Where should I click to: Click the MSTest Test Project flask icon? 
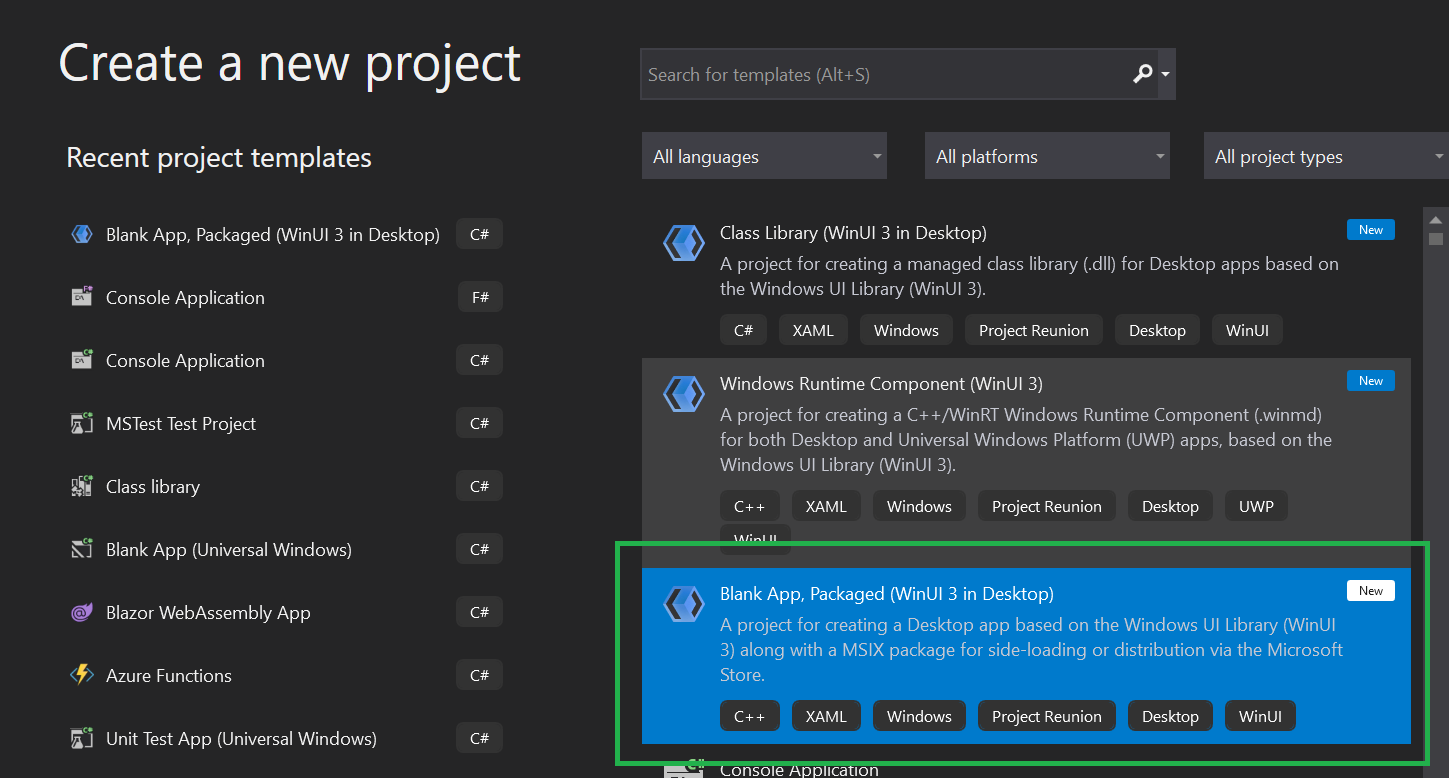pos(82,424)
